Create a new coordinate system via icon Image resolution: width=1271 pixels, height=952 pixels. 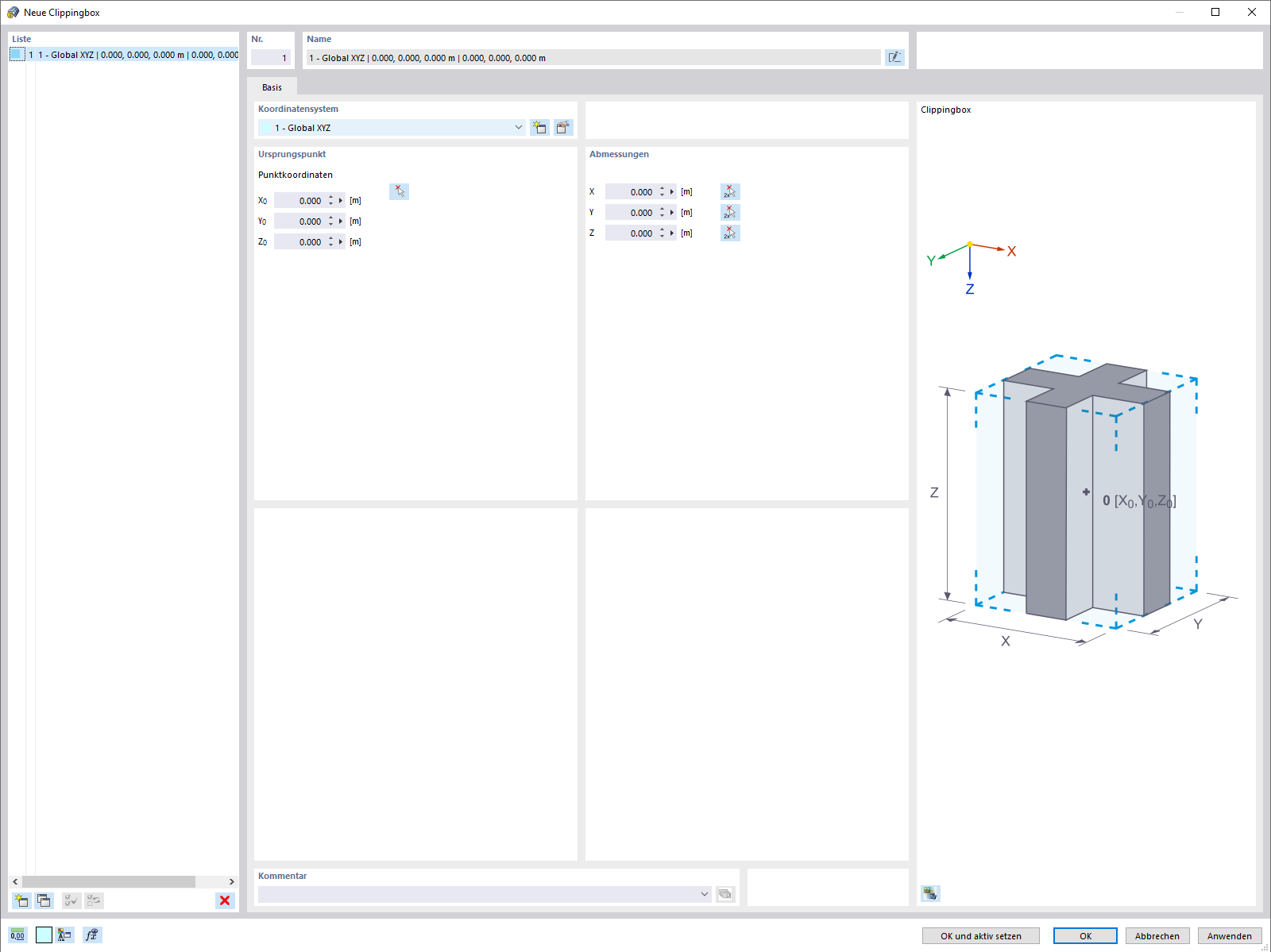(x=540, y=128)
